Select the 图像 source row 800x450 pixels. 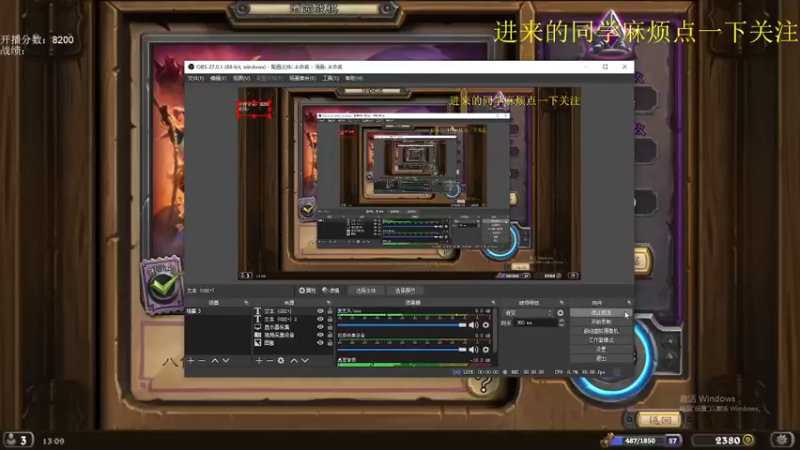[x=293, y=343]
